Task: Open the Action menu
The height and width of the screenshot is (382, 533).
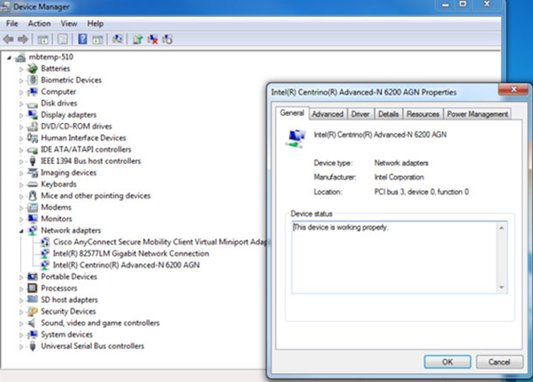Action: point(39,23)
